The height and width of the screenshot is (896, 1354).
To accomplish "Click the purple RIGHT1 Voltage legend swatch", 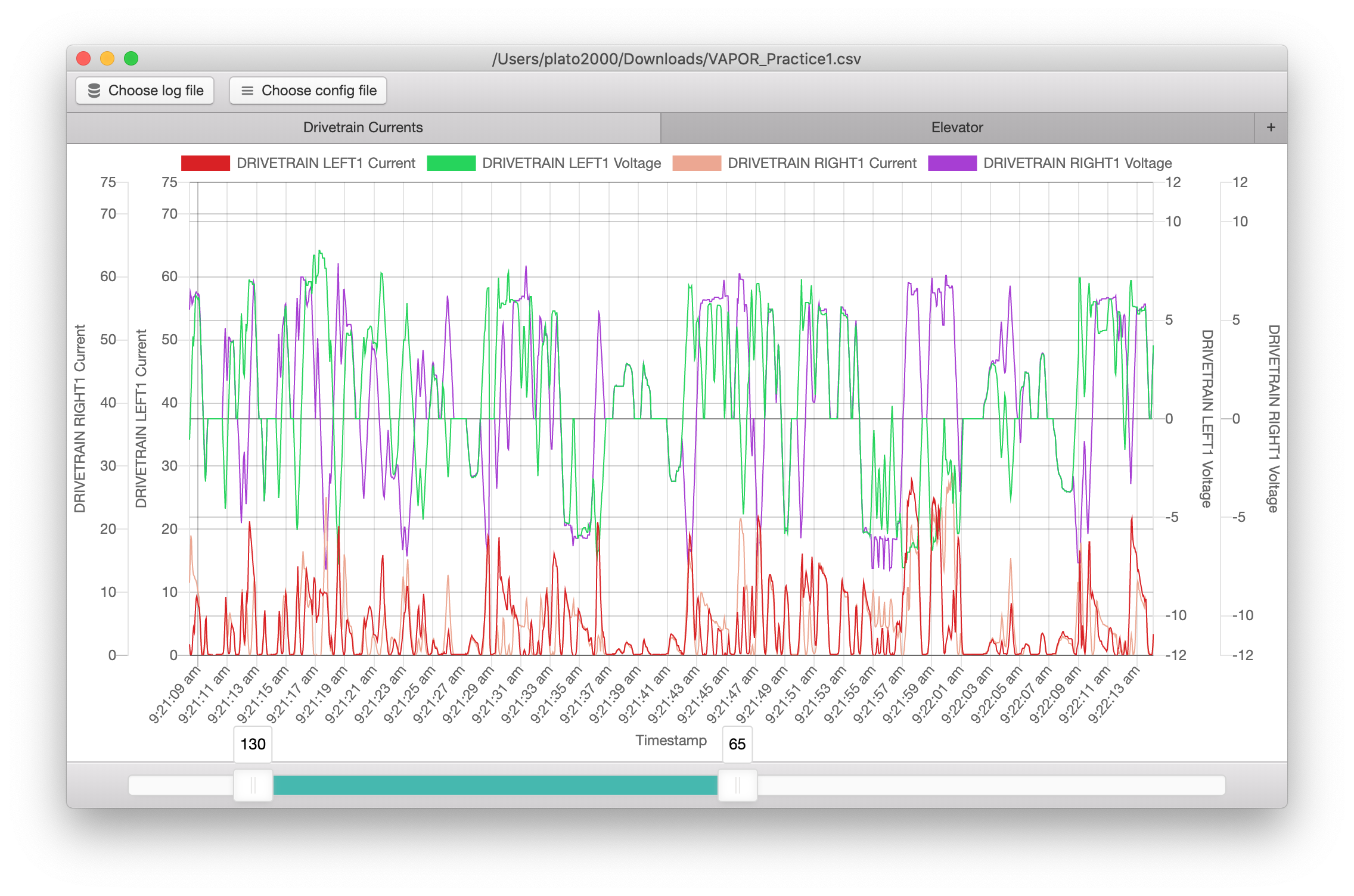I will coord(952,163).
